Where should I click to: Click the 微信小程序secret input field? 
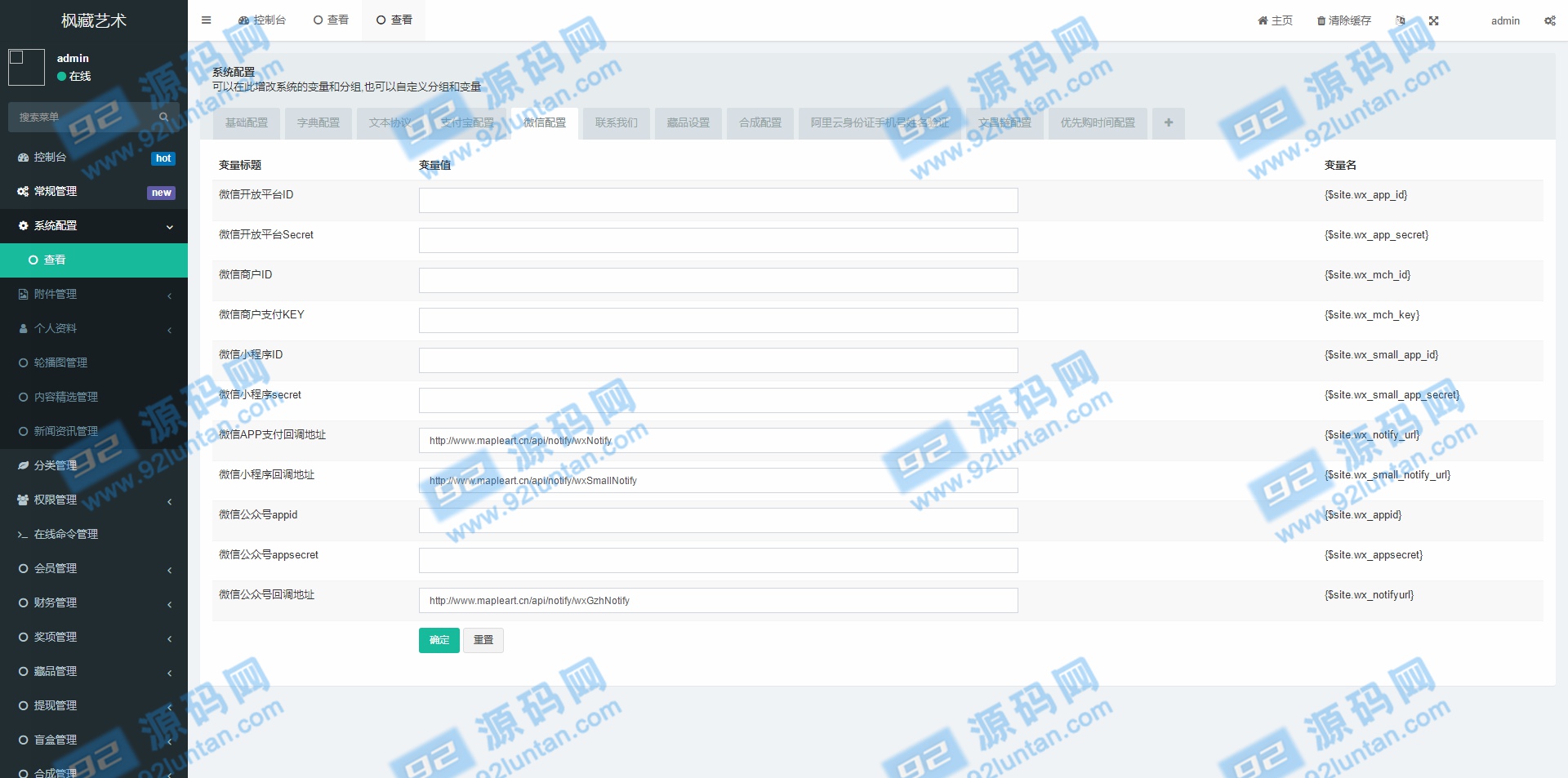(718, 400)
